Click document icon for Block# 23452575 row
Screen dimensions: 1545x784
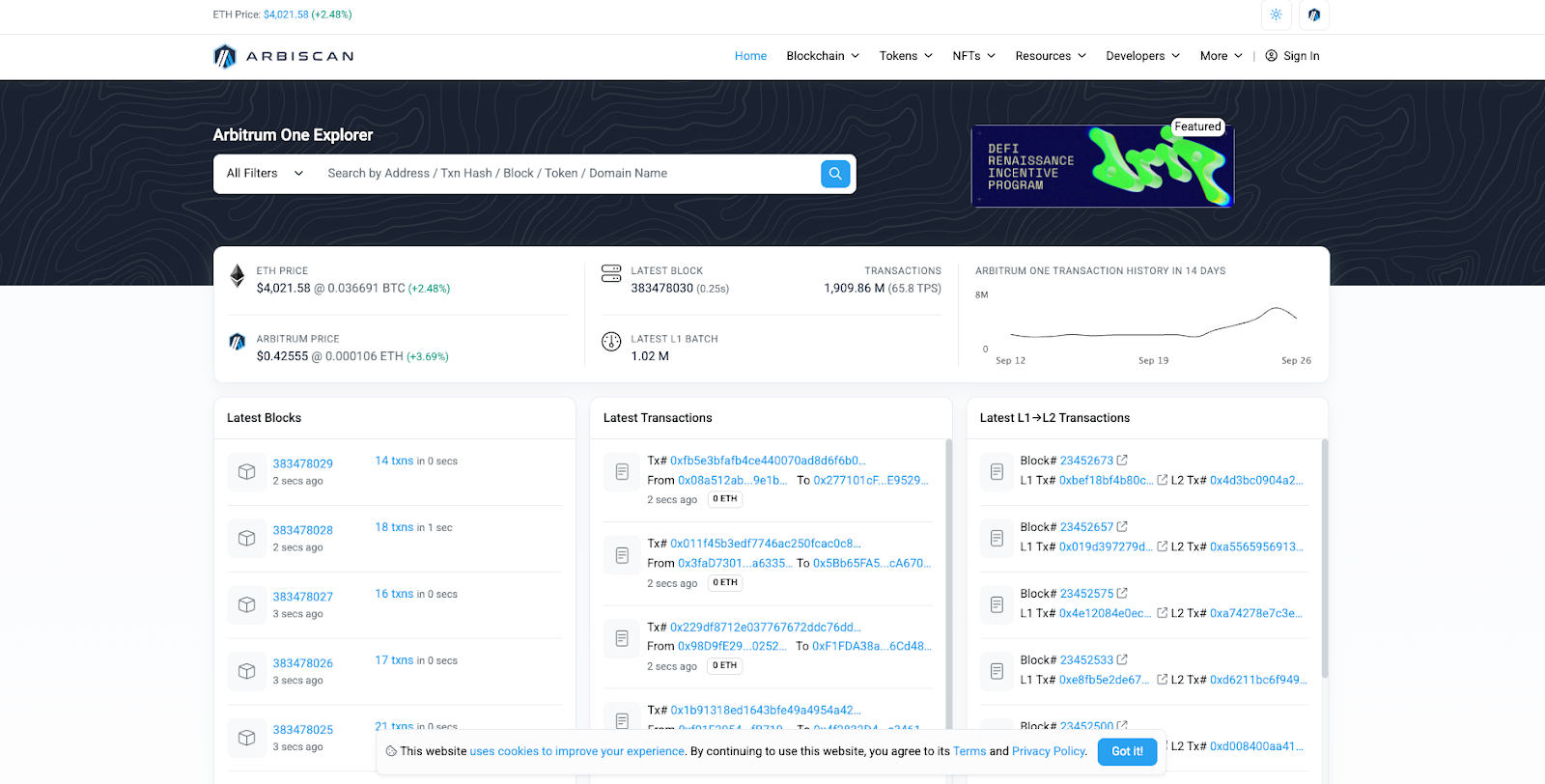click(997, 605)
